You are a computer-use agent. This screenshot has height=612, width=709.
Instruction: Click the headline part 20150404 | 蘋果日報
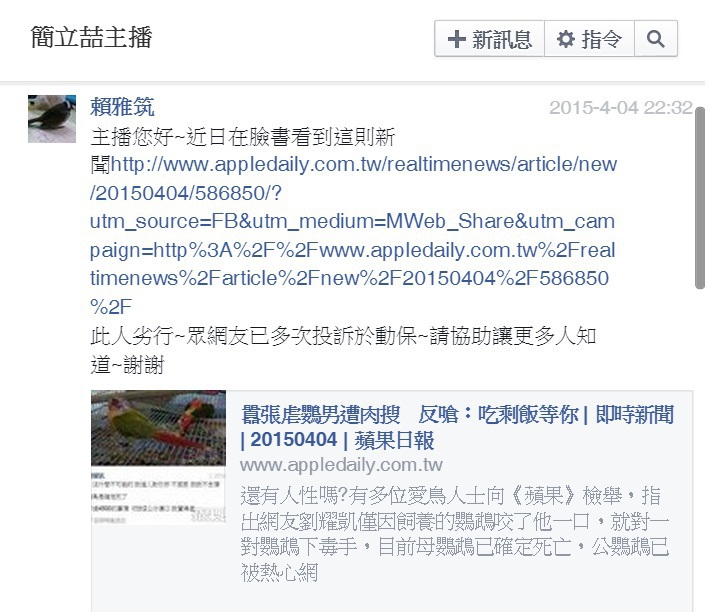coord(342,440)
